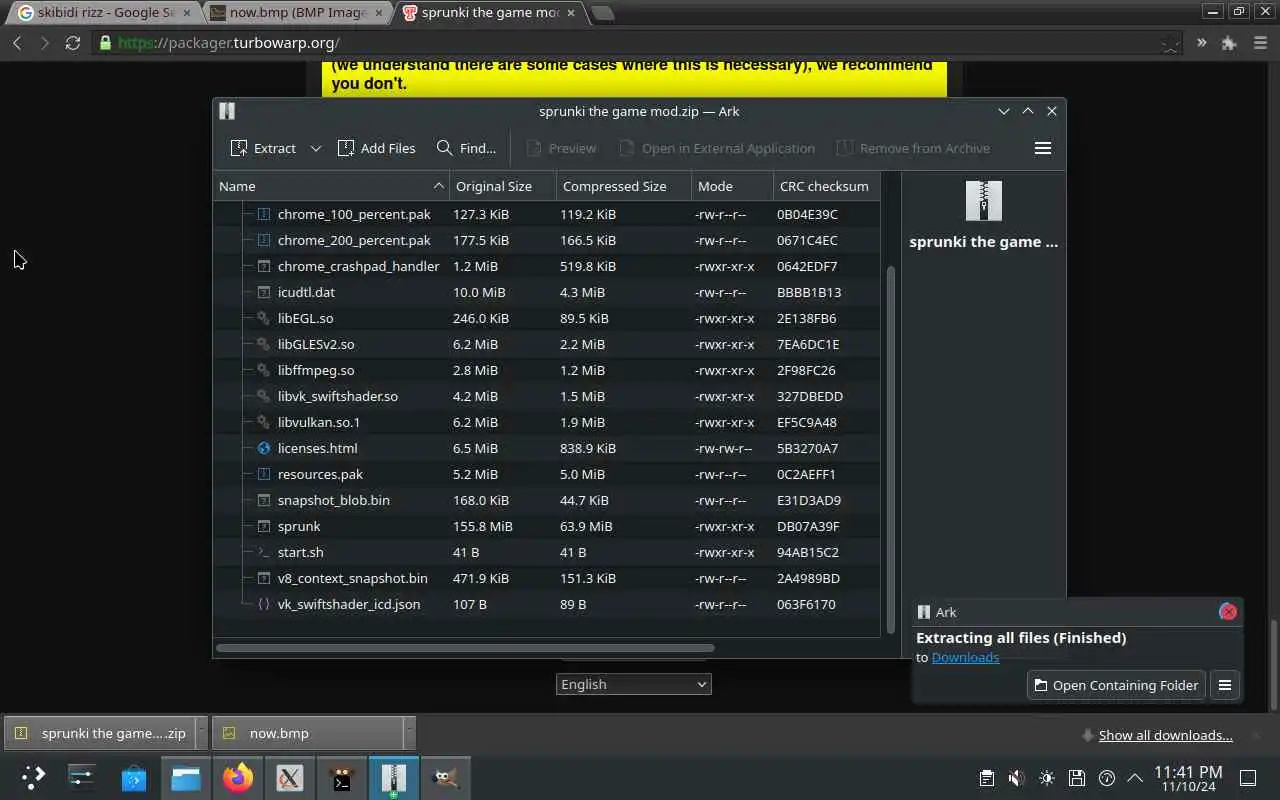Image resolution: width=1280 pixels, height=800 pixels.
Task: Click licenses.html globe file icon
Action: pyautogui.click(x=264, y=448)
